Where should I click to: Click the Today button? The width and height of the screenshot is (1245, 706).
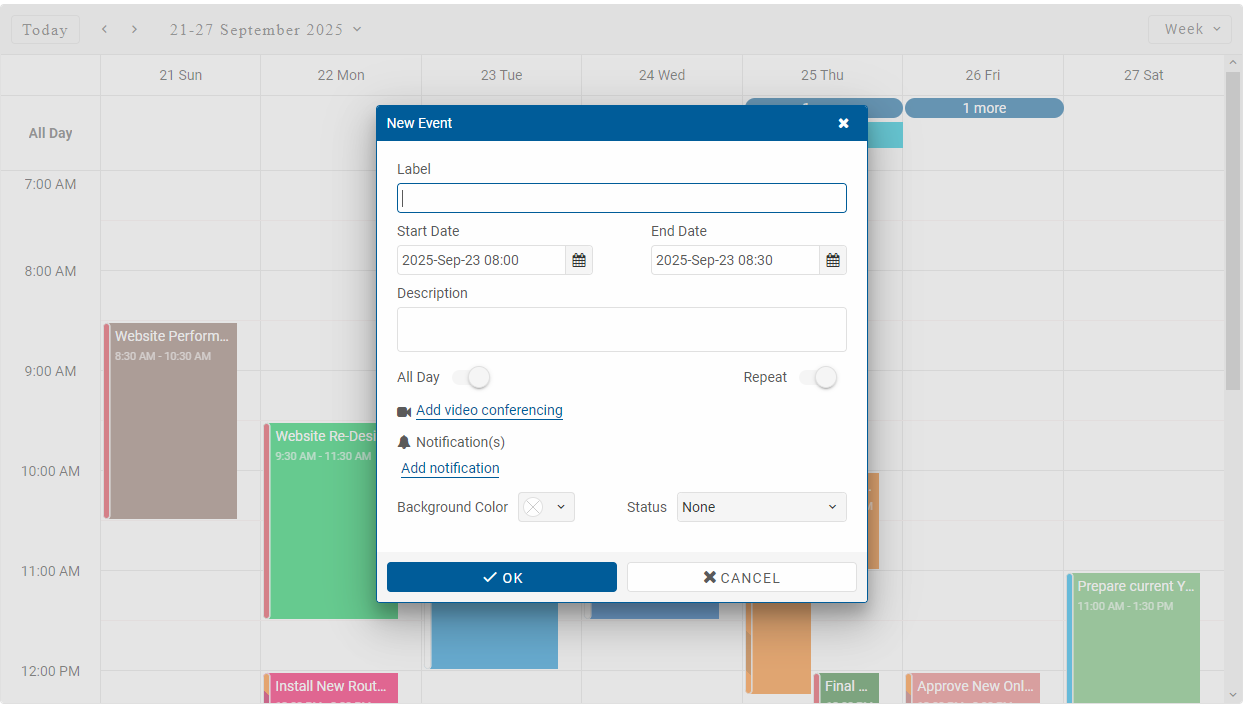45,29
